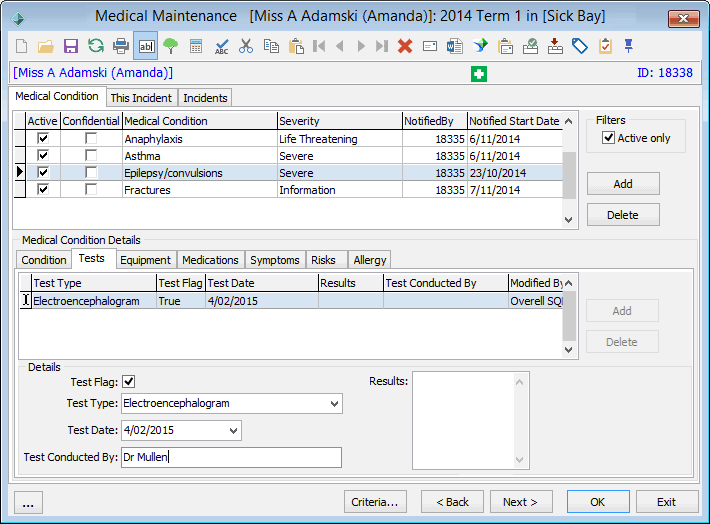The width and height of the screenshot is (710, 524).
Task: Go to first record arrow icon
Action: [319, 46]
